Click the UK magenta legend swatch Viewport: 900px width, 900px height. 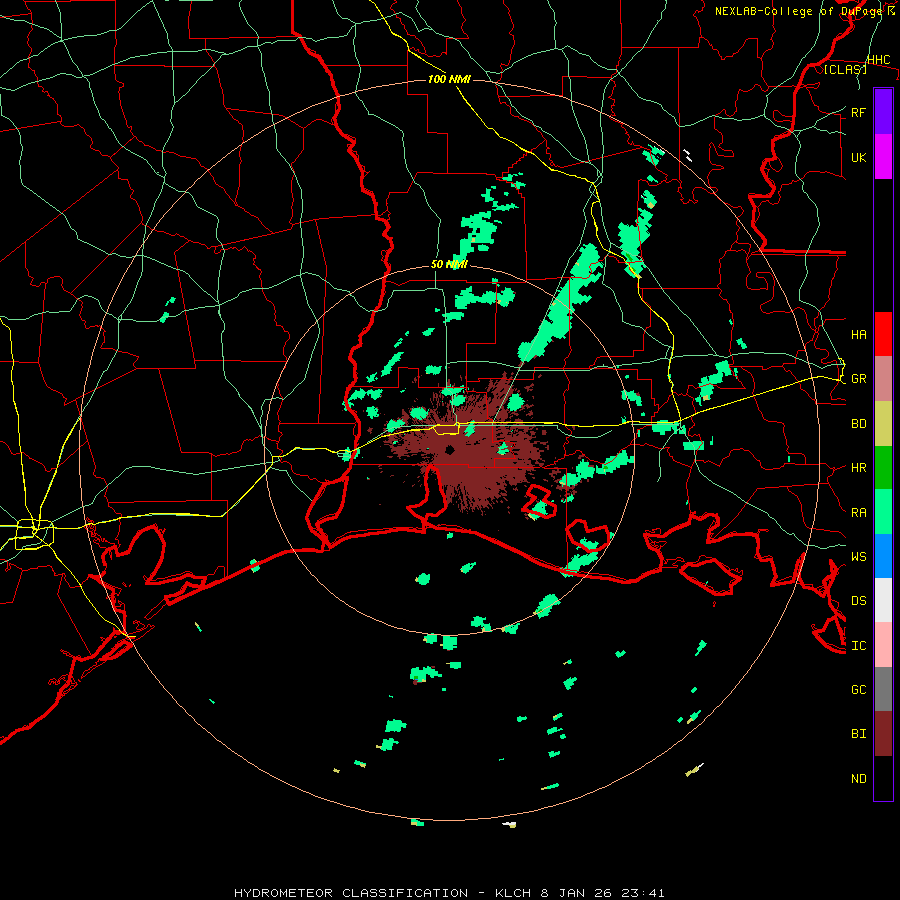[883, 157]
